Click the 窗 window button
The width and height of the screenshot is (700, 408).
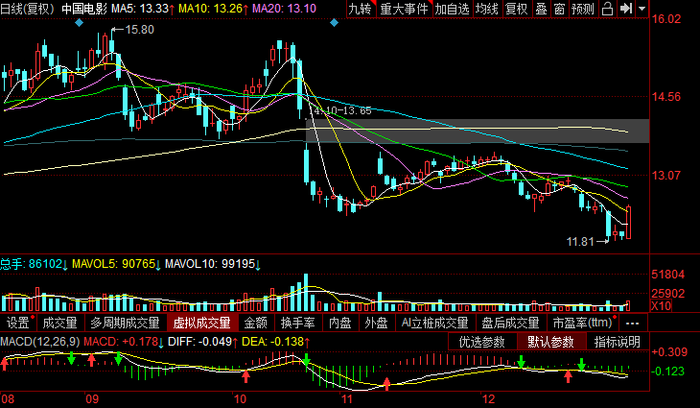[x=559, y=8]
